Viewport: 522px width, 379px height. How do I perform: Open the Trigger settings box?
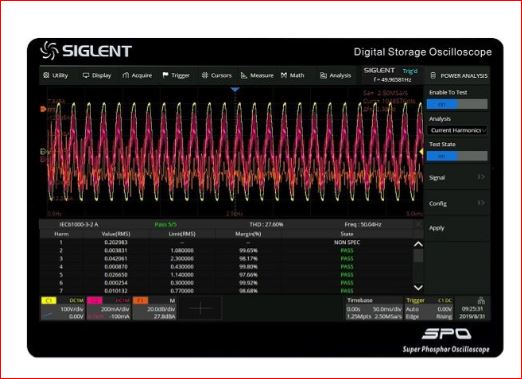(x=429, y=308)
